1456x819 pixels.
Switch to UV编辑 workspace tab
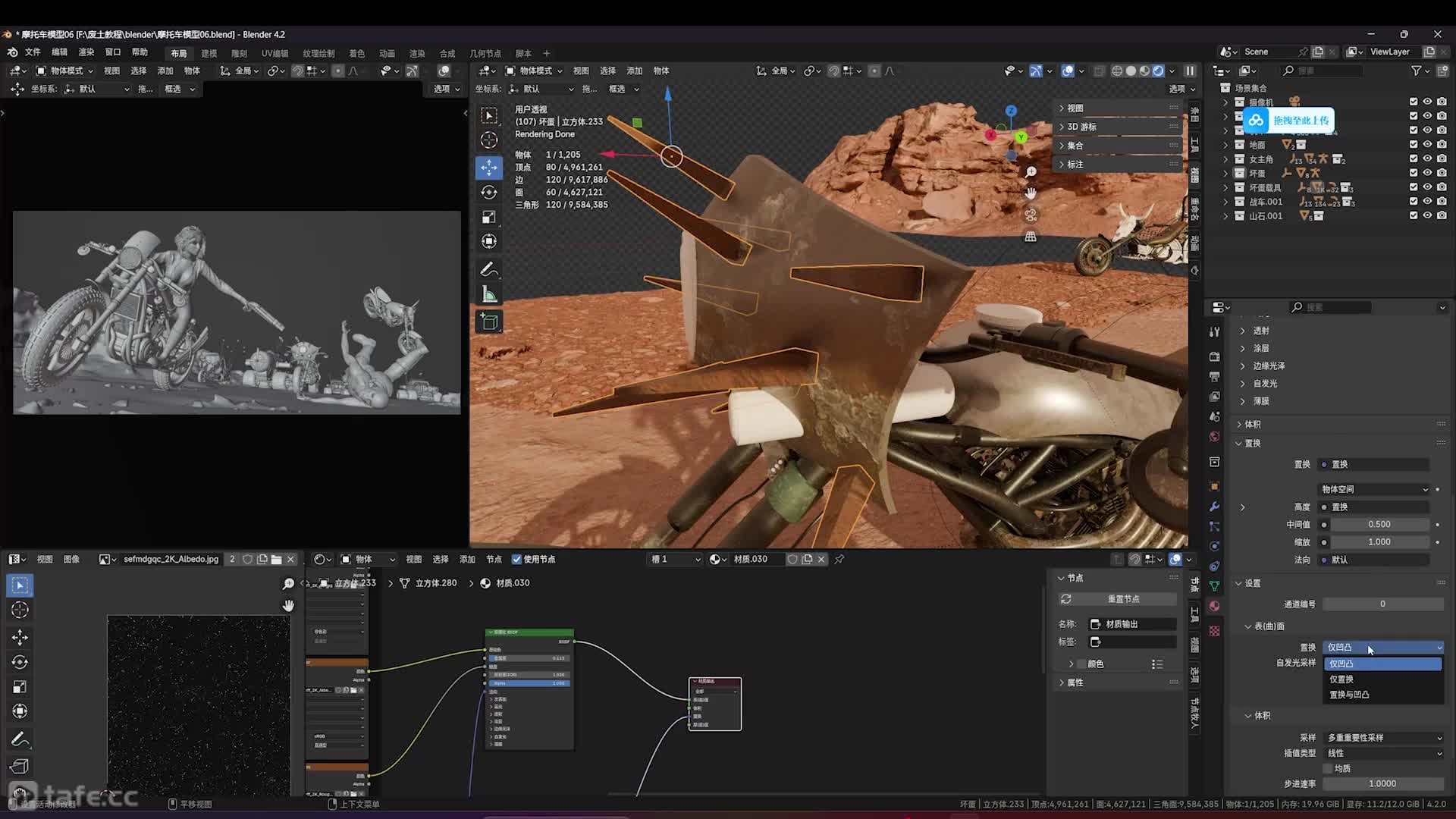pos(275,54)
